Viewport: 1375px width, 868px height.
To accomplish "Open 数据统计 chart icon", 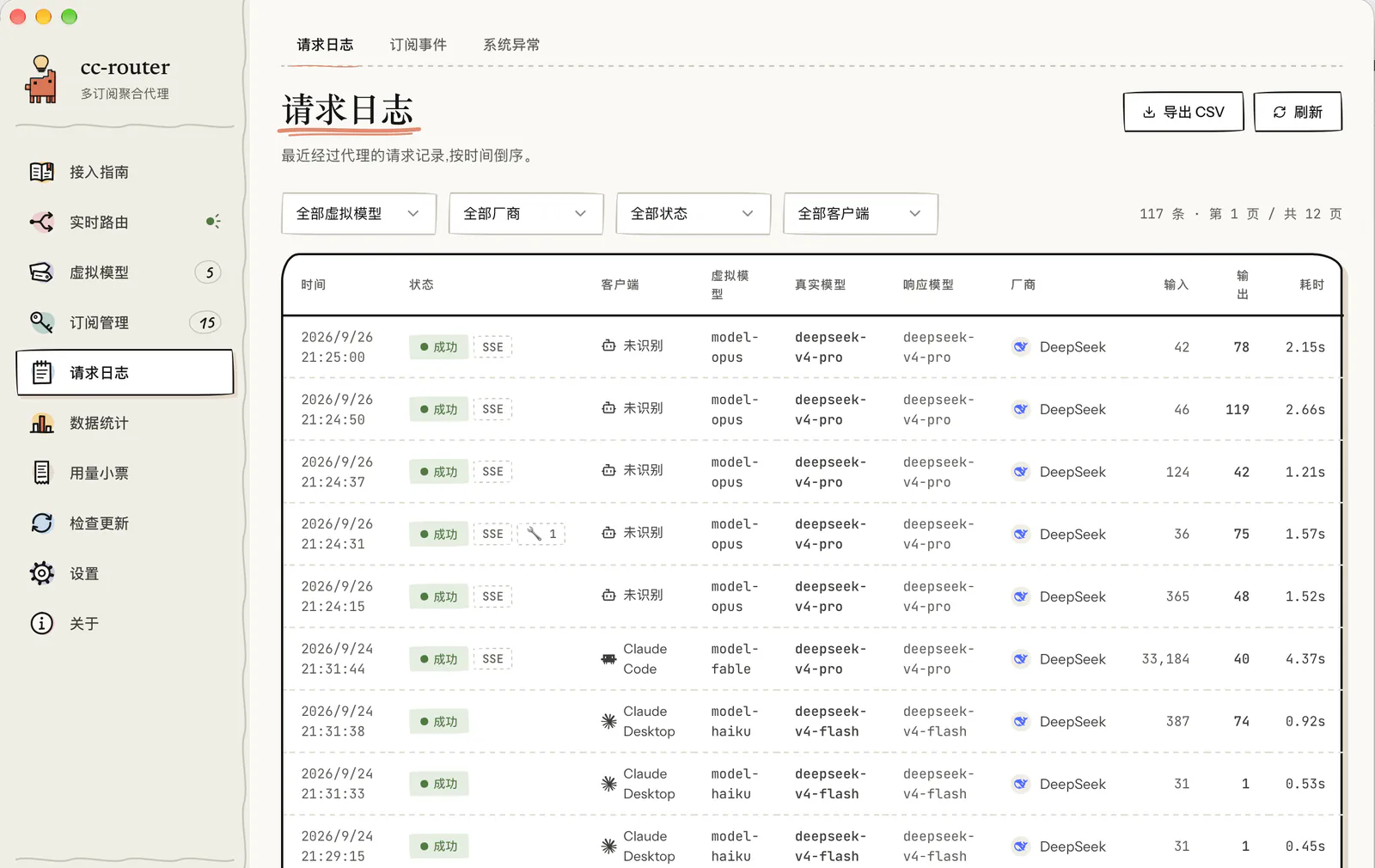I will pyautogui.click(x=41, y=423).
